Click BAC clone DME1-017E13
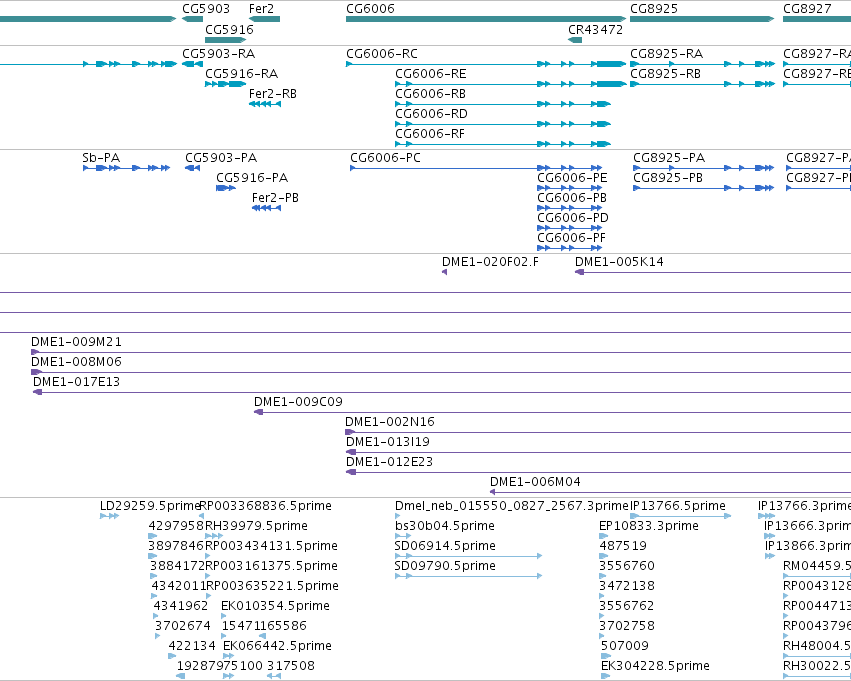This screenshot has width=851, height=681. (x=442, y=393)
